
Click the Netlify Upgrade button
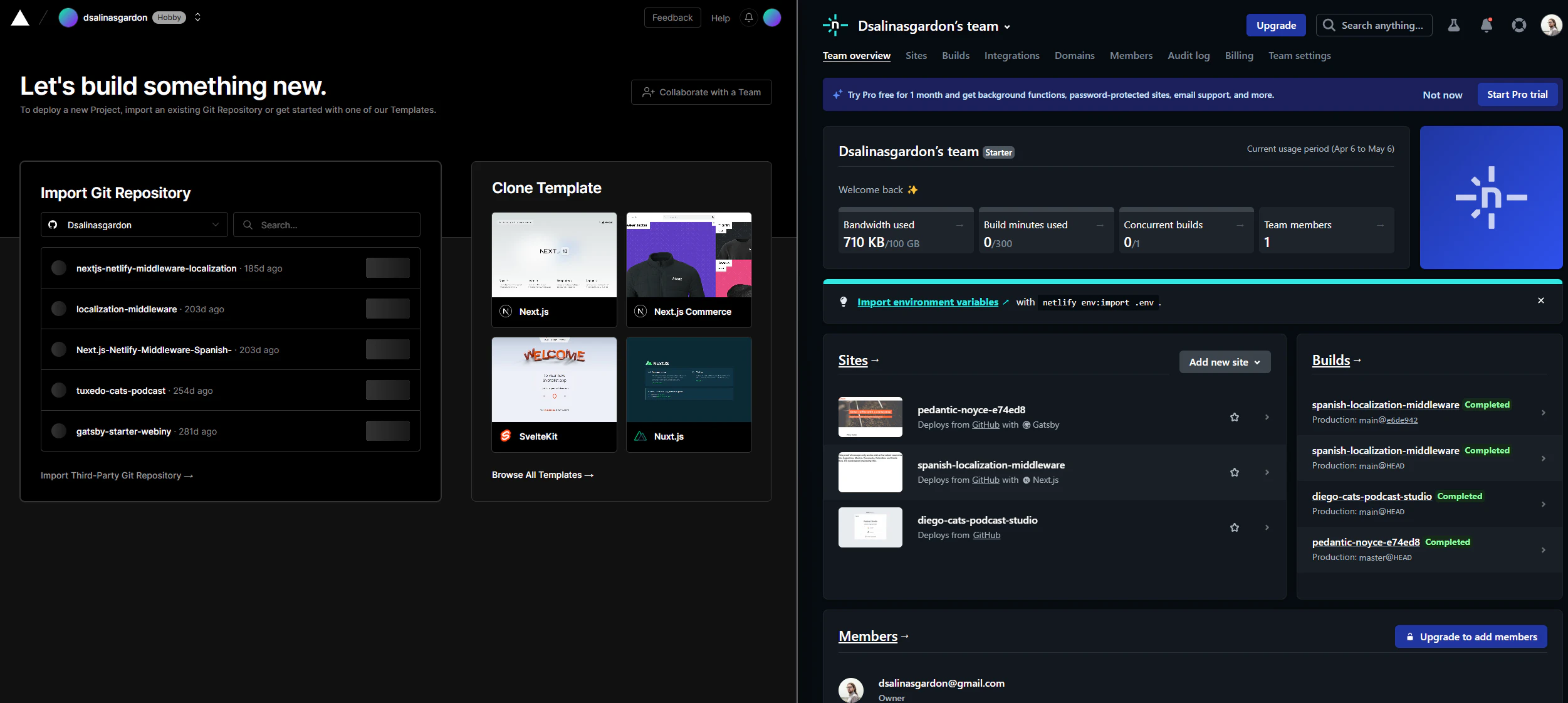pyautogui.click(x=1276, y=25)
